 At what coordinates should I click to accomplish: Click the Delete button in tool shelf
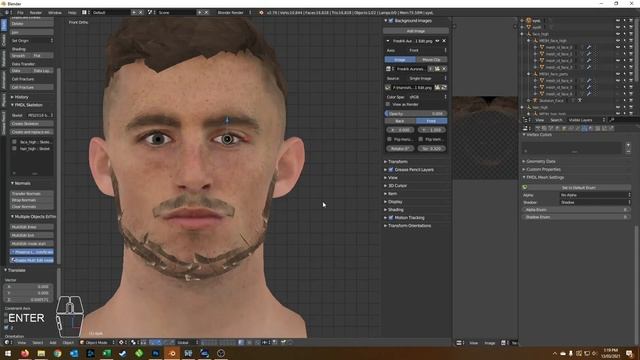(32, 24)
